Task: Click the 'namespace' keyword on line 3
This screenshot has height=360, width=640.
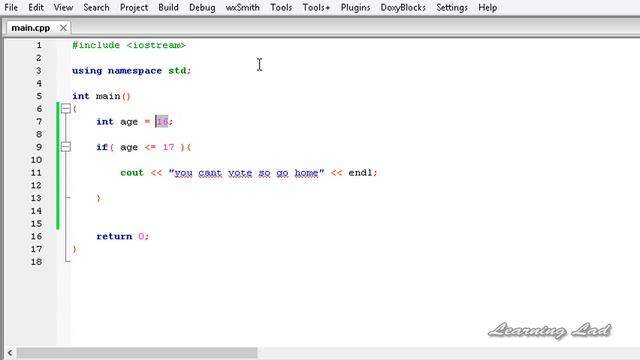Action: (x=135, y=71)
